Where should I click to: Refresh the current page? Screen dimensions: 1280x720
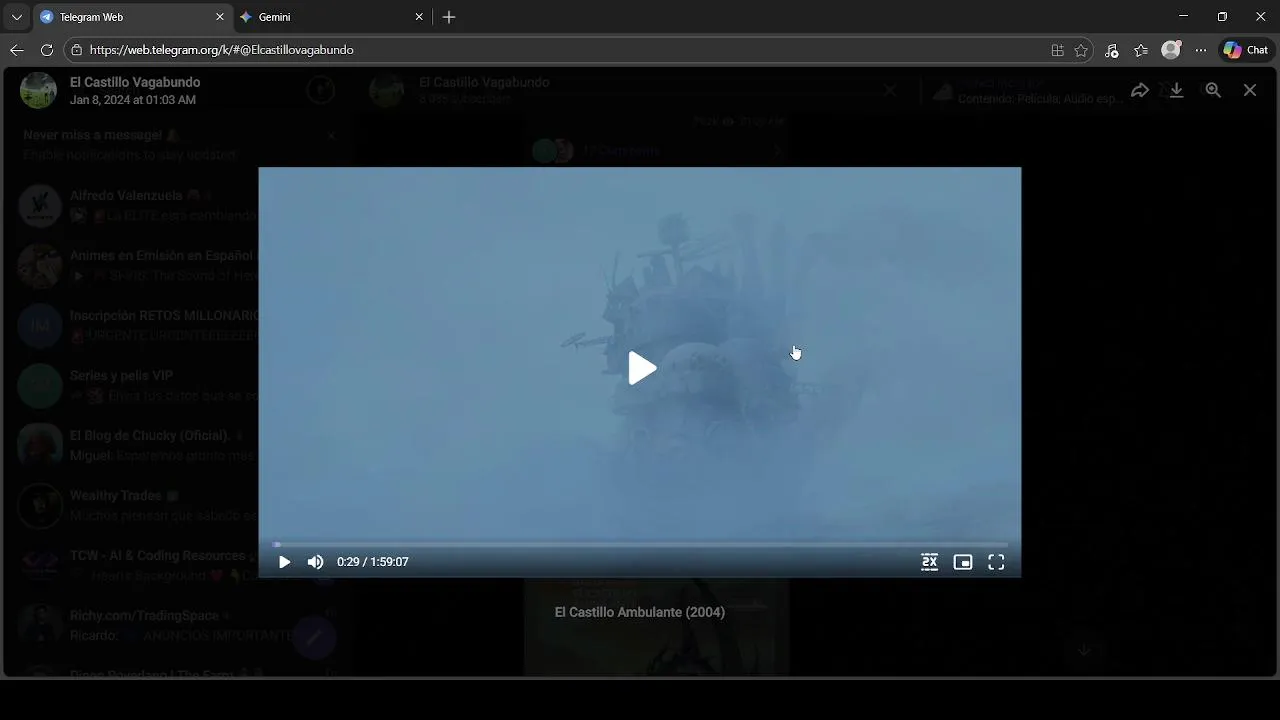click(x=46, y=50)
